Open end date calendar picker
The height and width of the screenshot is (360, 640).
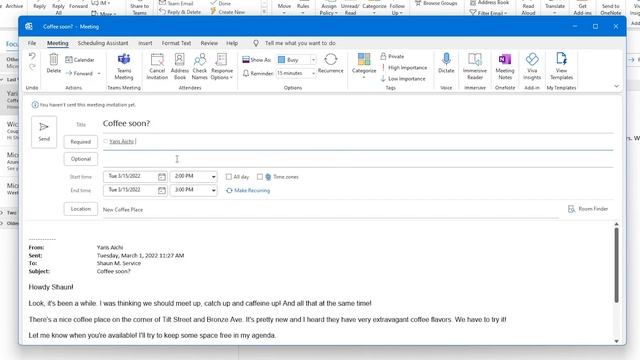(x=162, y=190)
